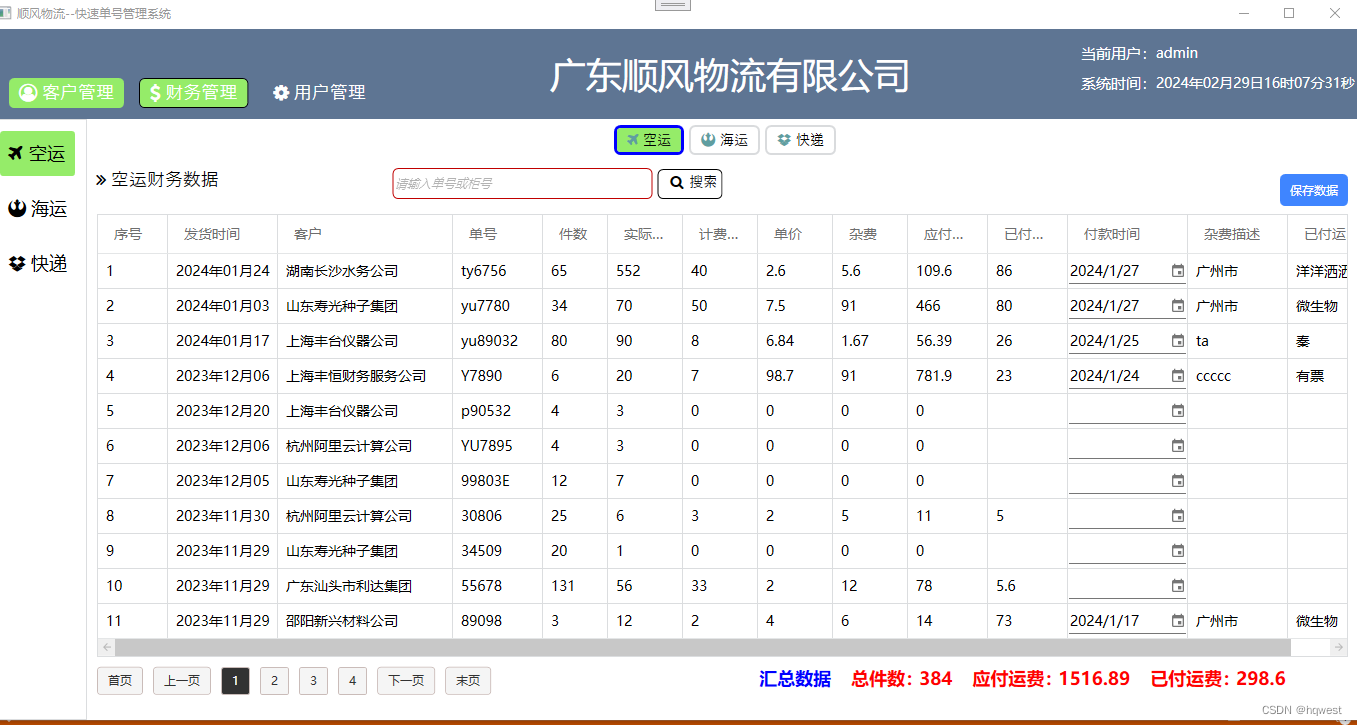Toggle the top 空运 filter button
1357x725 pixels.
[648, 140]
